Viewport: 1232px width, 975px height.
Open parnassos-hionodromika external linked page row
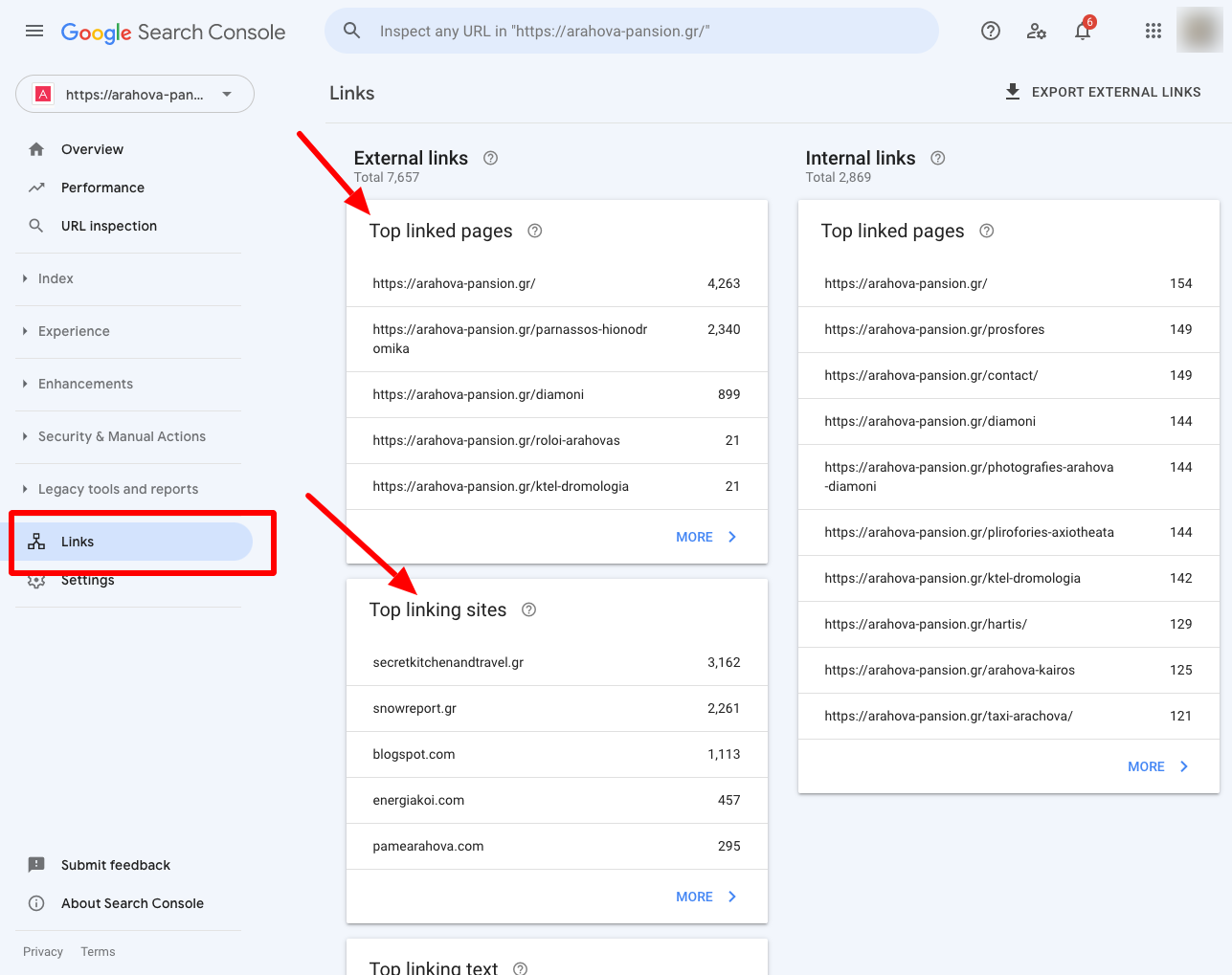(x=557, y=339)
